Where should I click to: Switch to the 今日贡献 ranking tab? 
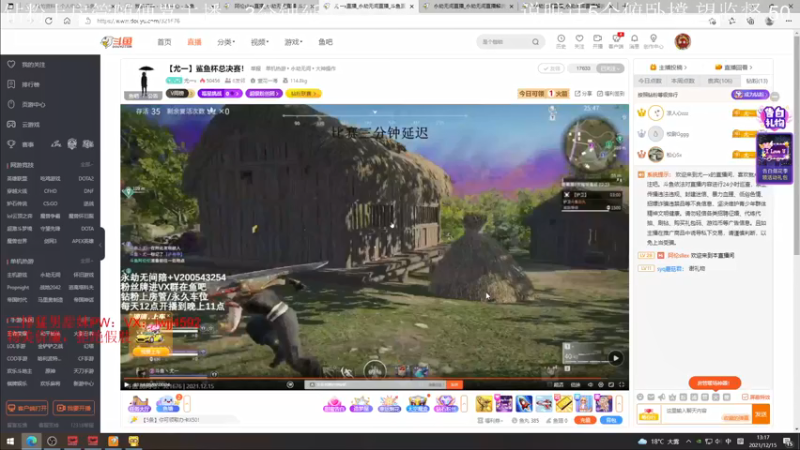click(x=649, y=81)
